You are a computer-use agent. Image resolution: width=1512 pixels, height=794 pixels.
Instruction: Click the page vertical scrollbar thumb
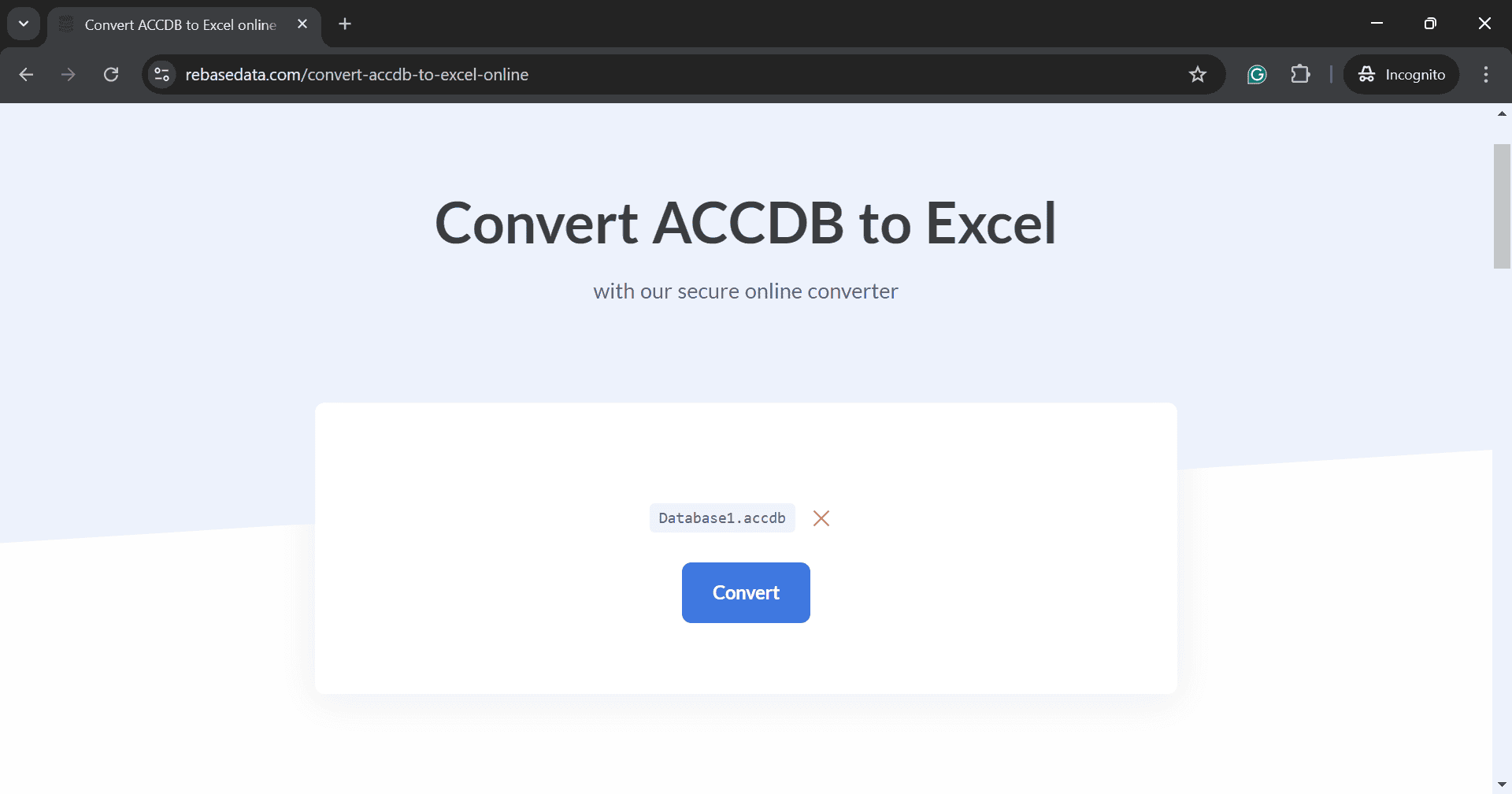pyautogui.click(x=1502, y=206)
